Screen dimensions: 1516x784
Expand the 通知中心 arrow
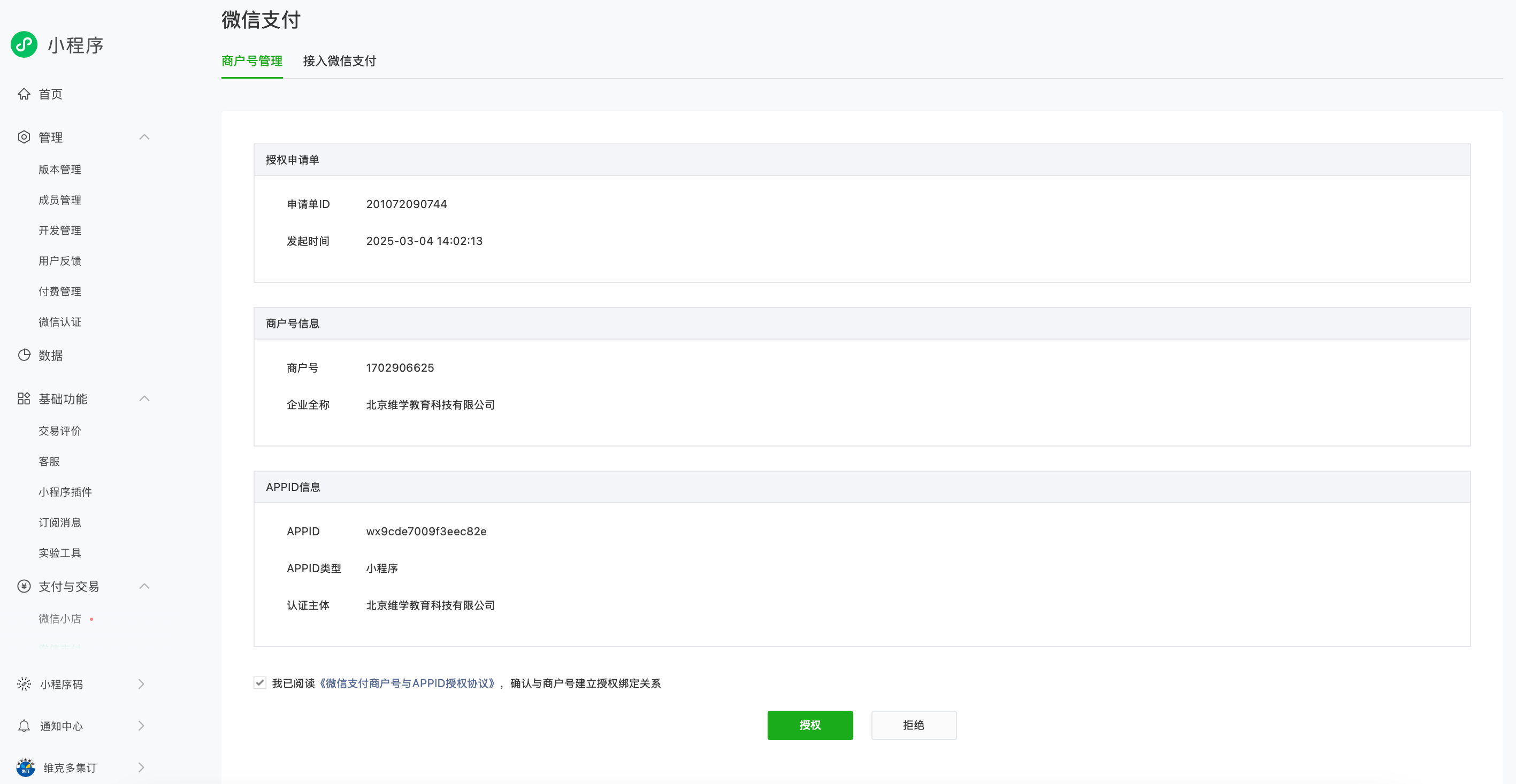[x=141, y=726]
